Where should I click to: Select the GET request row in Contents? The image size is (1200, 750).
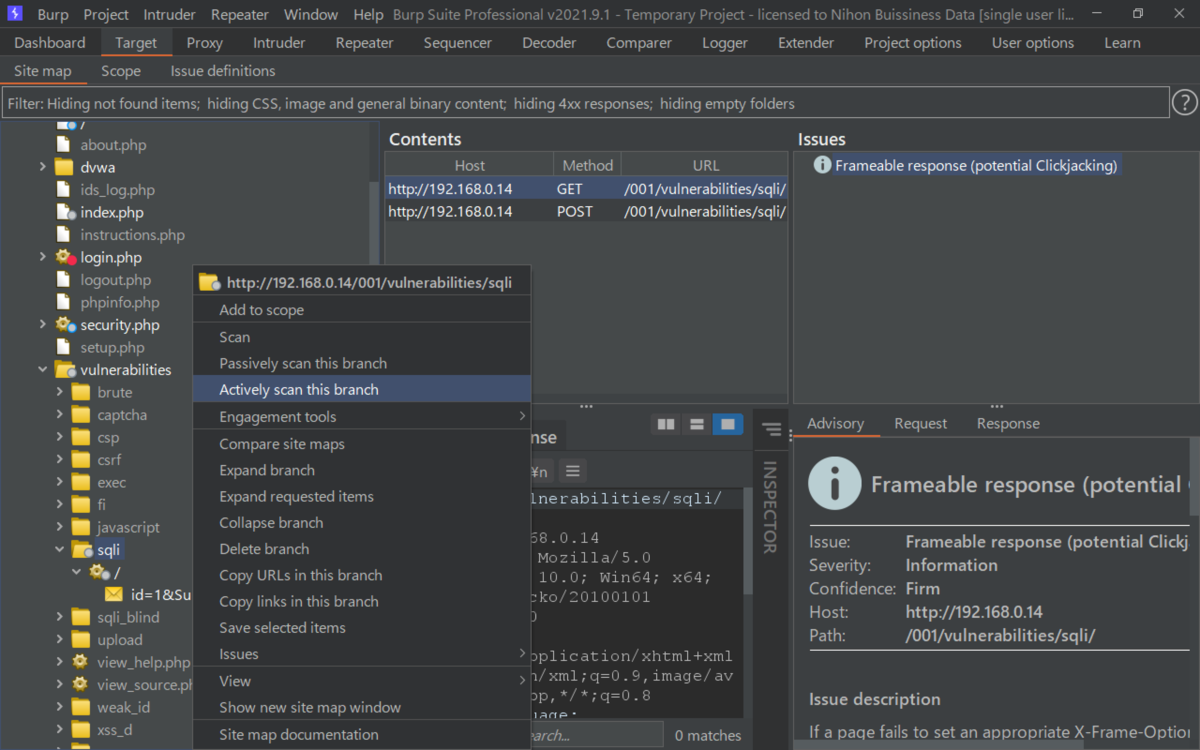pos(587,188)
